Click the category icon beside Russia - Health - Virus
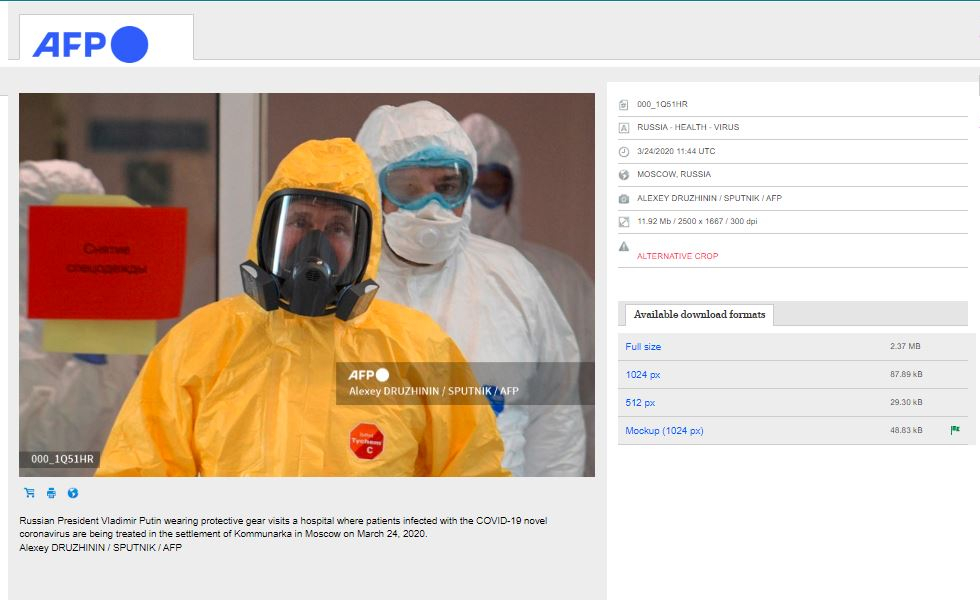Screen dimensions: 980x600 624,128
